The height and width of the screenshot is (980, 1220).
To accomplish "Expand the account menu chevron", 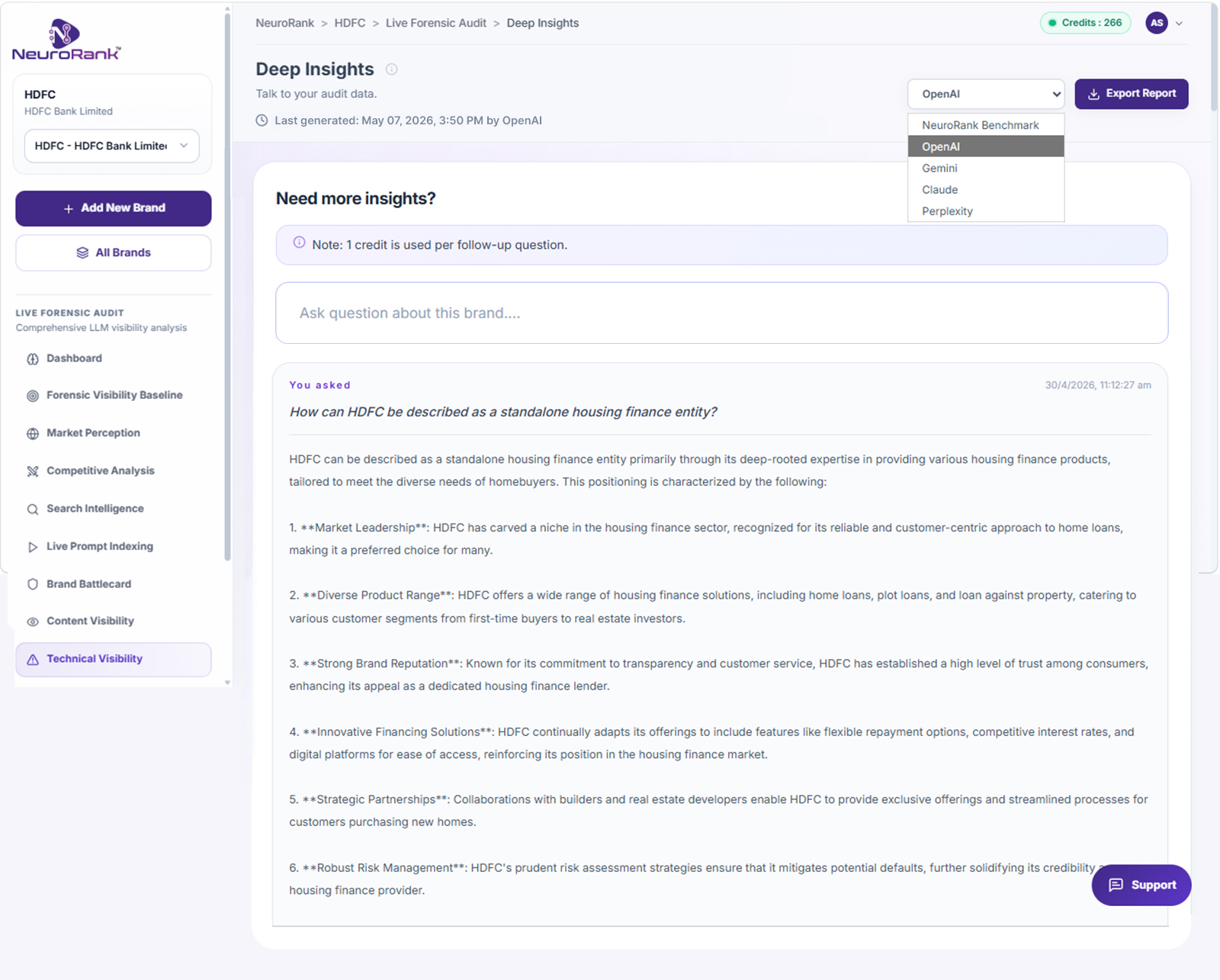I will pos(1179,24).
